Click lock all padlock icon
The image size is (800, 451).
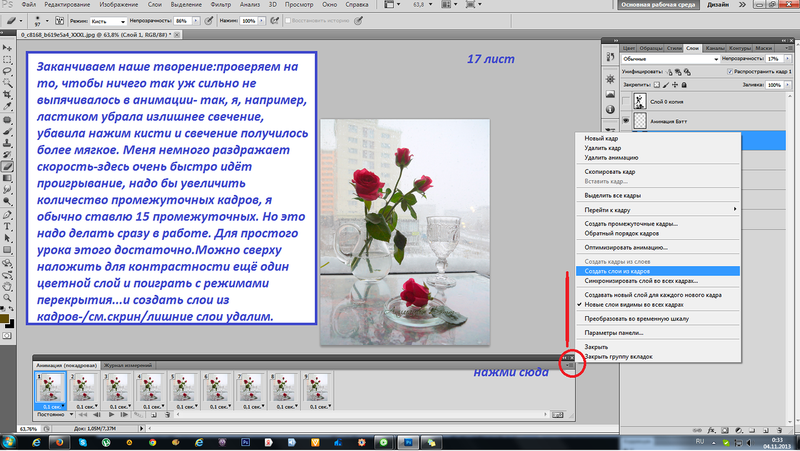pos(684,85)
